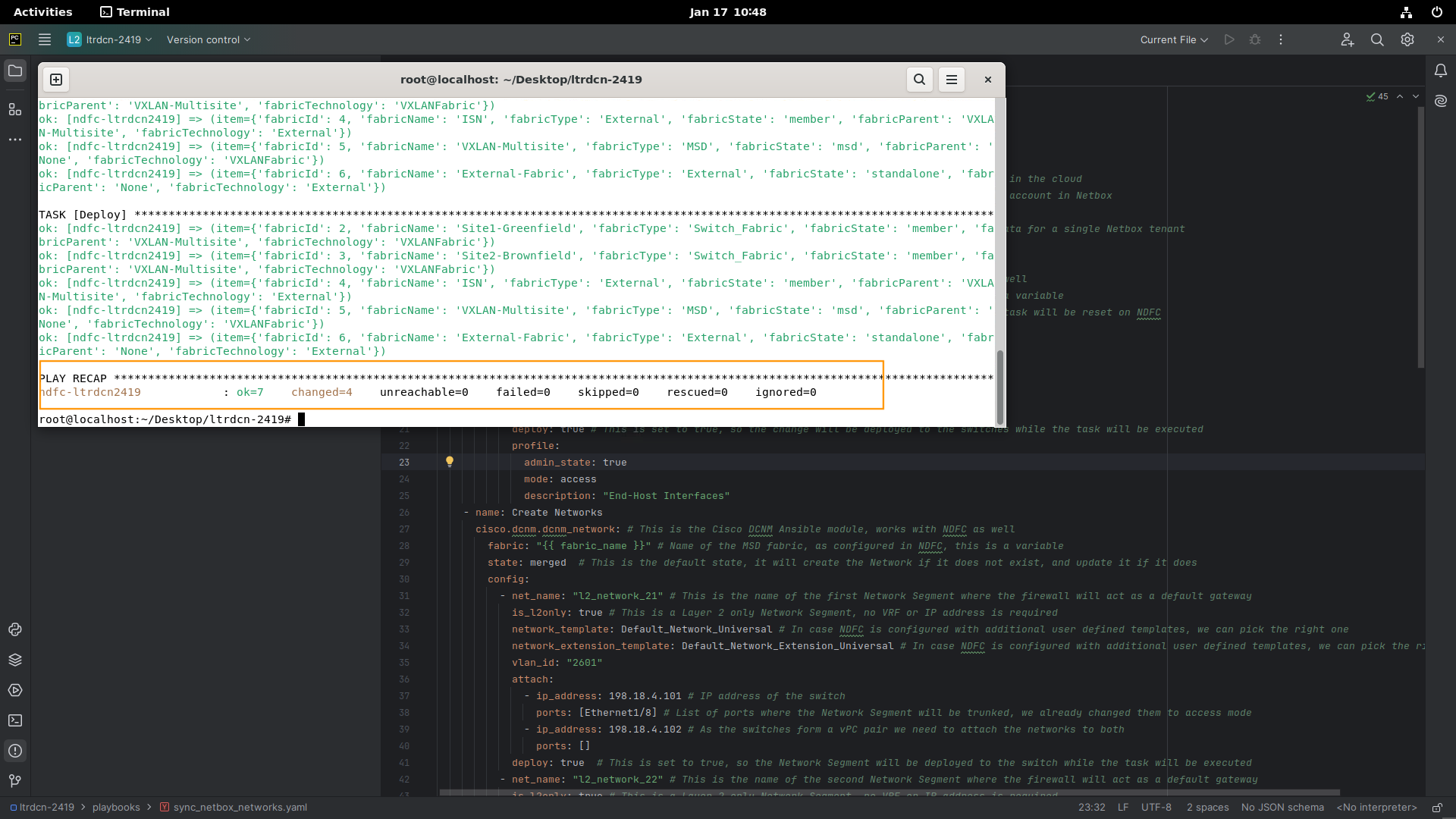Click the PyCharm application logo icon
Image resolution: width=1456 pixels, height=819 pixels.
(15, 39)
